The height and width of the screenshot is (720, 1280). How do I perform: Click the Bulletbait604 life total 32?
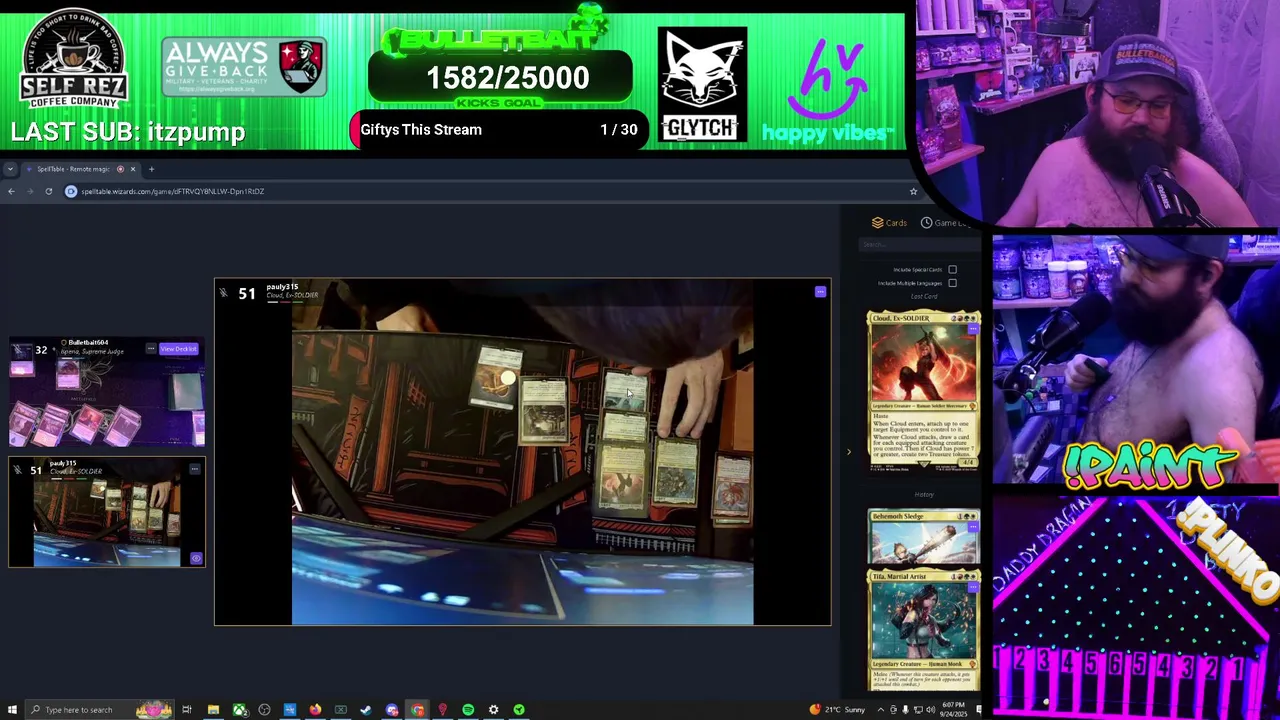41,350
